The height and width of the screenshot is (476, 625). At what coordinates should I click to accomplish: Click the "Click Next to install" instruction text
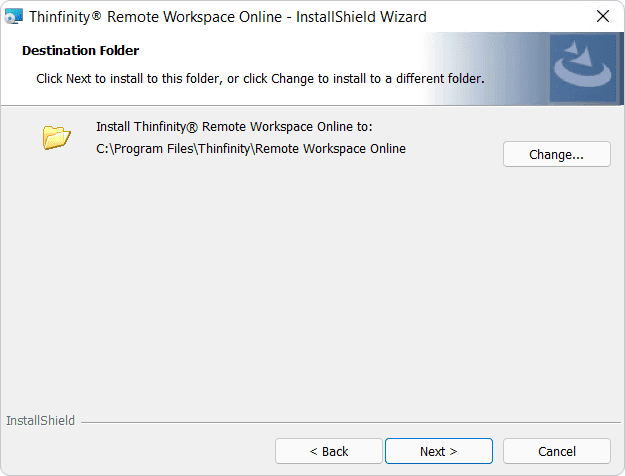[260, 79]
